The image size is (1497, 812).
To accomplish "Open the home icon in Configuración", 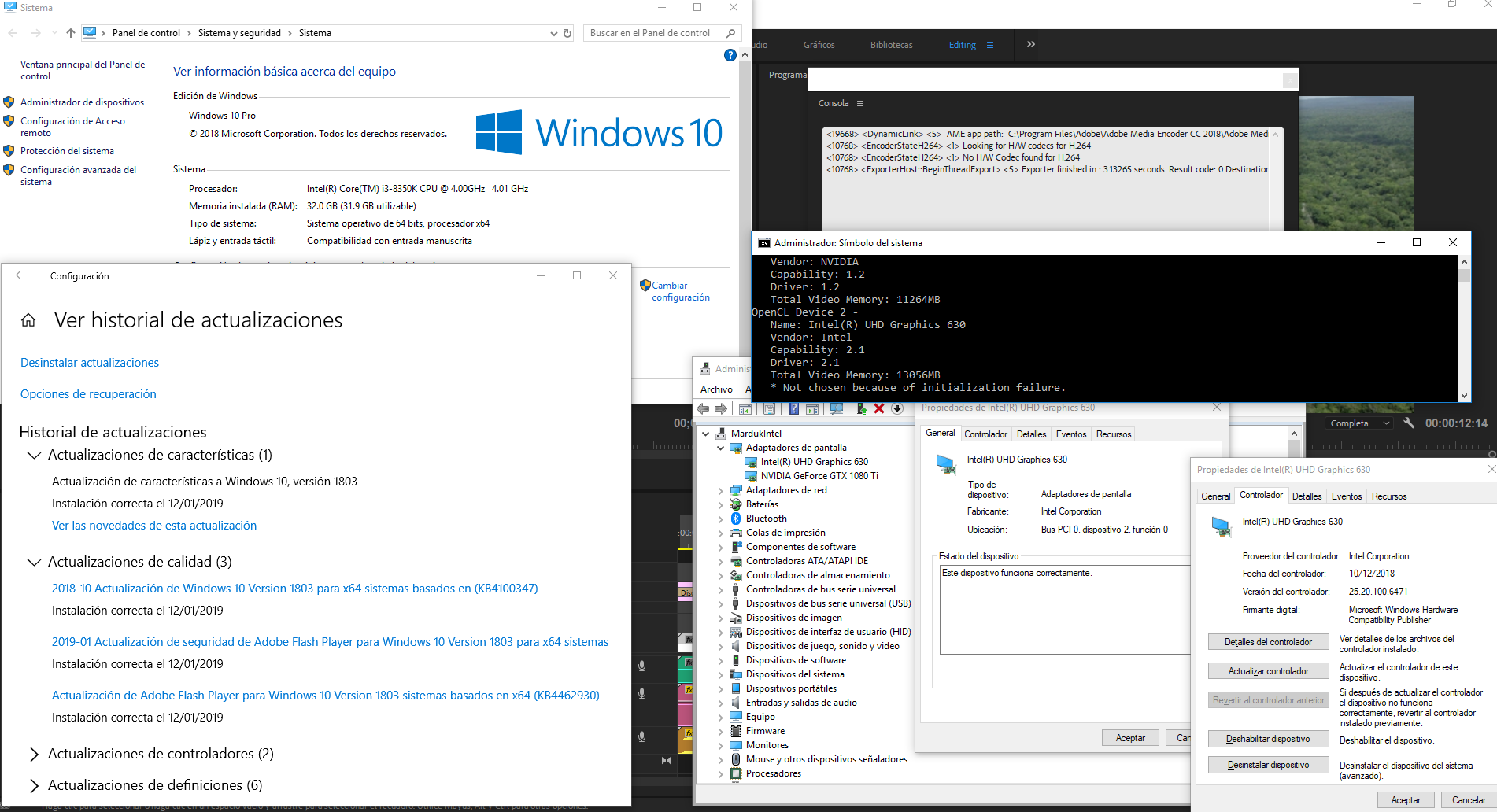I will point(28,320).
